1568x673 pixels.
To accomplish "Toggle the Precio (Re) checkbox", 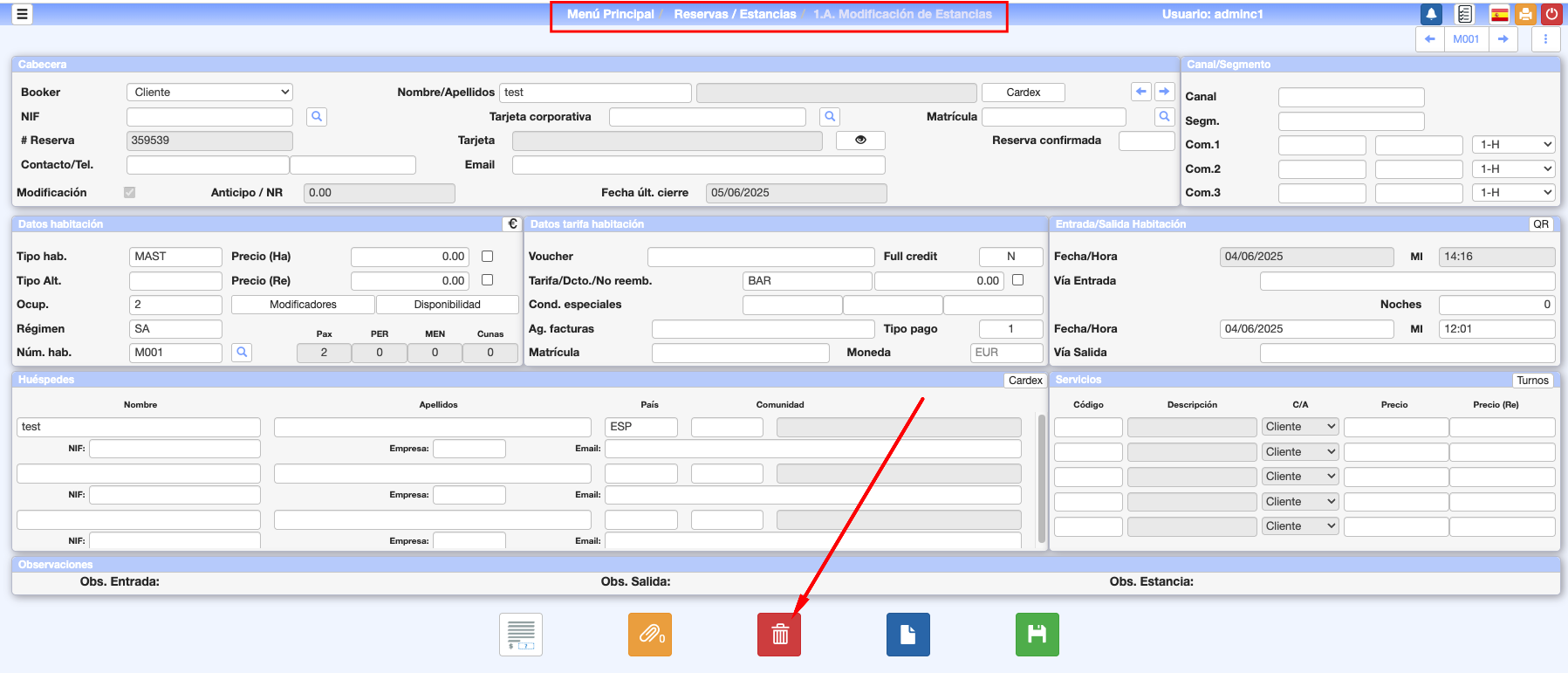I will tap(488, 280).
